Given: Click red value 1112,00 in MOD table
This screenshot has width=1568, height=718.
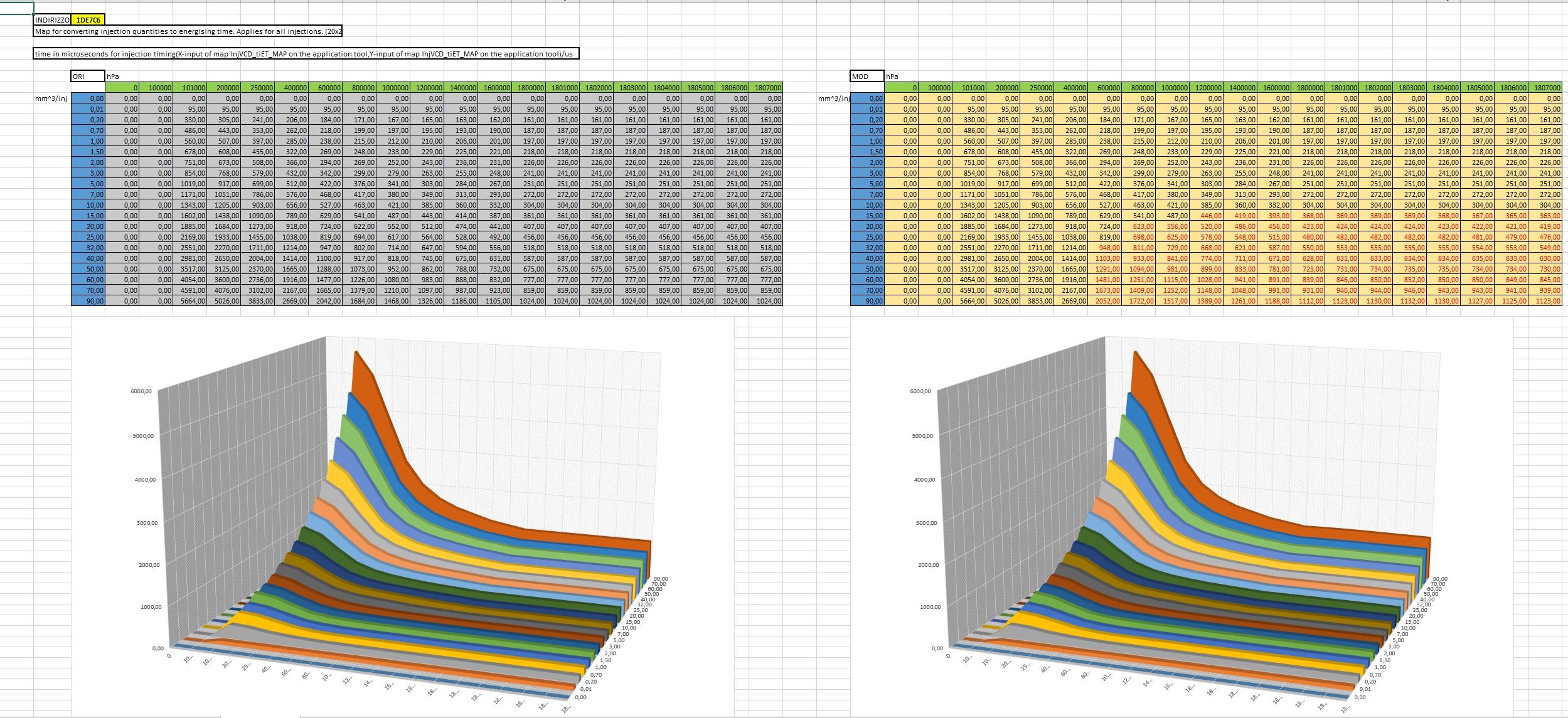Looking at the screenshot, I should pos(1308,301).
